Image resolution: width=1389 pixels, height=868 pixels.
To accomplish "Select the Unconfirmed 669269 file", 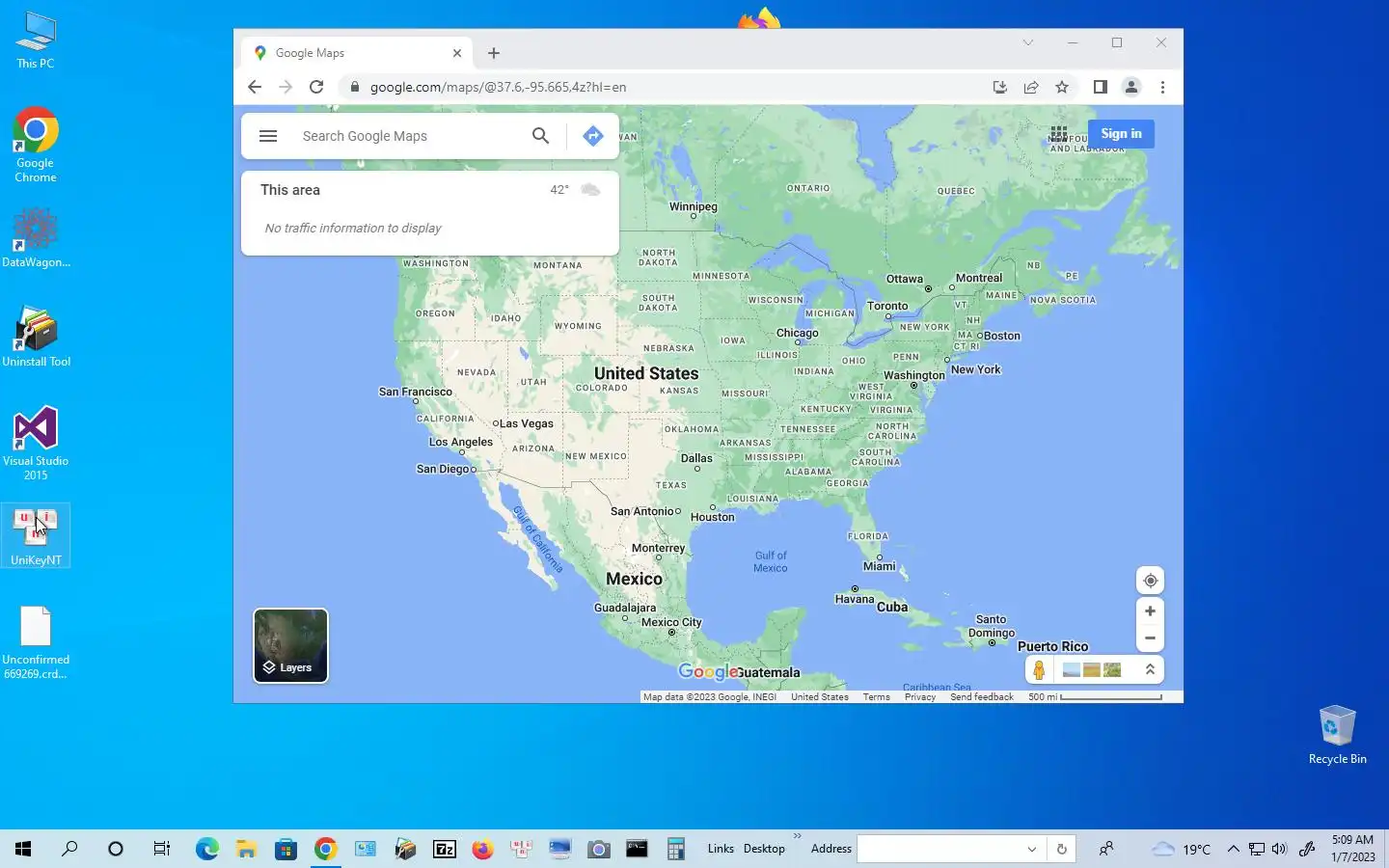I will pos(36,642).
